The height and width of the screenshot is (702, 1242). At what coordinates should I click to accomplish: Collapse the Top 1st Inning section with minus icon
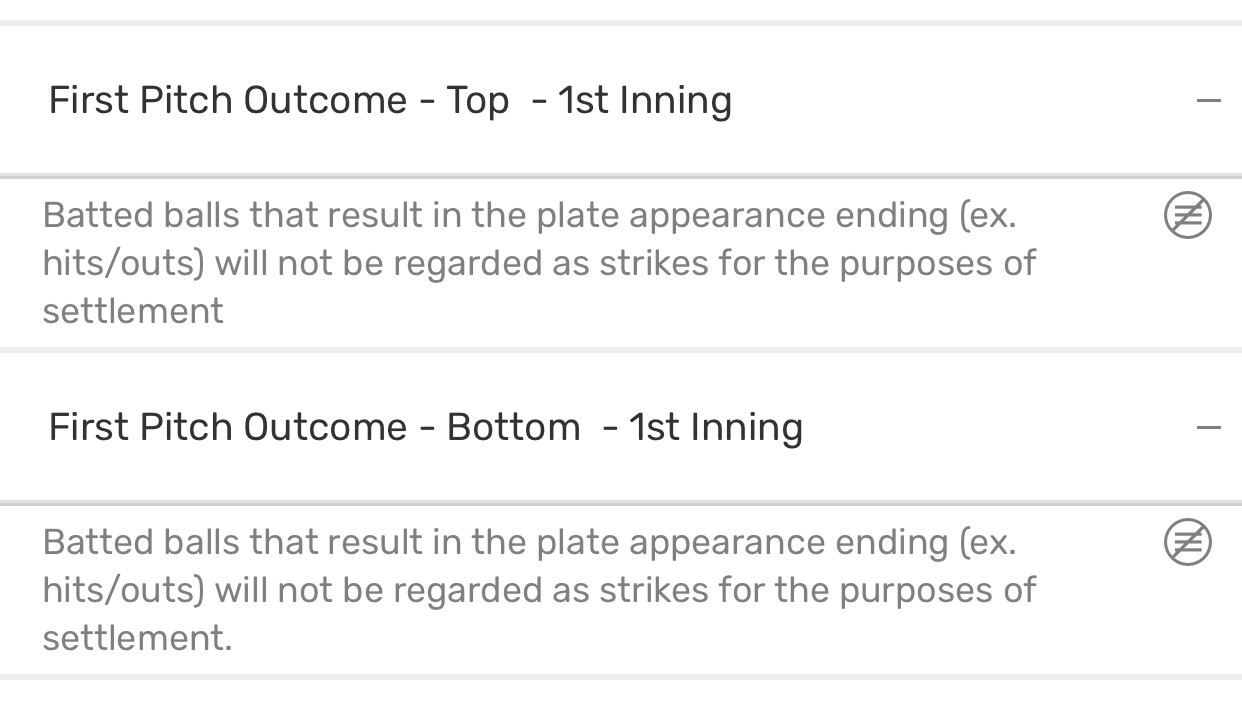[x=1208, y=100]
